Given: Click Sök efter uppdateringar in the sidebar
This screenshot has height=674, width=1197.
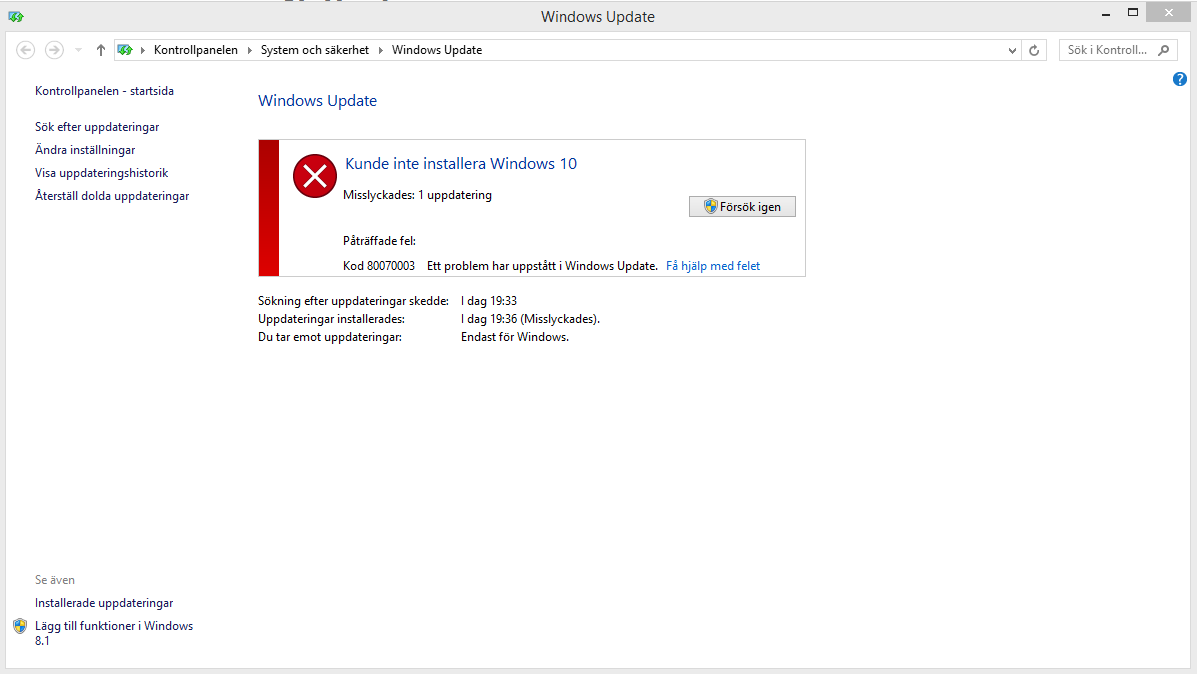Looking at the screenshot, I should pyautogui.click(x=97, y=127).
